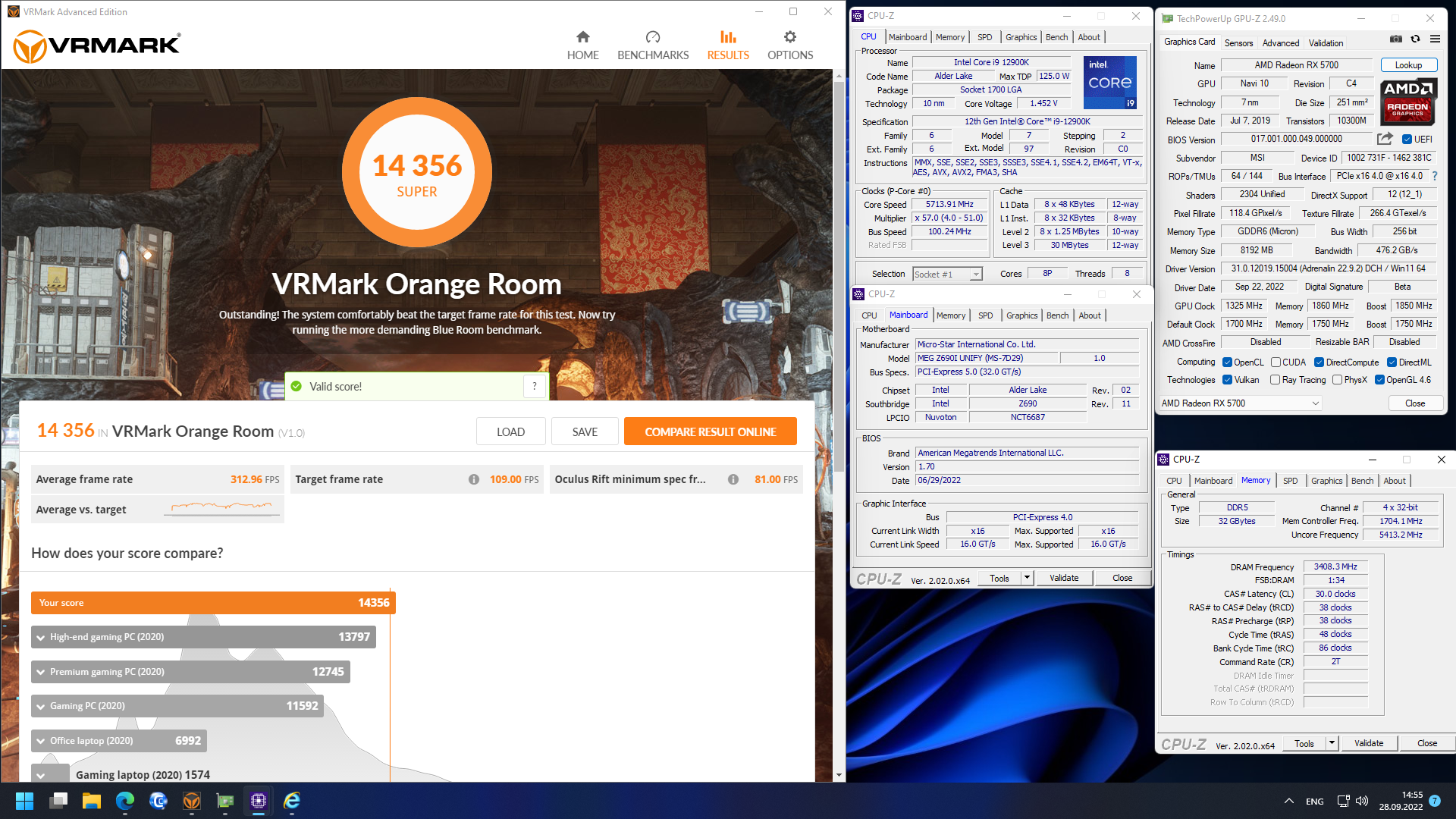The width and height of the screenshot is (1456, 819).
Task: Launch Microsoft Edge from taskbar
Action: 125,801
